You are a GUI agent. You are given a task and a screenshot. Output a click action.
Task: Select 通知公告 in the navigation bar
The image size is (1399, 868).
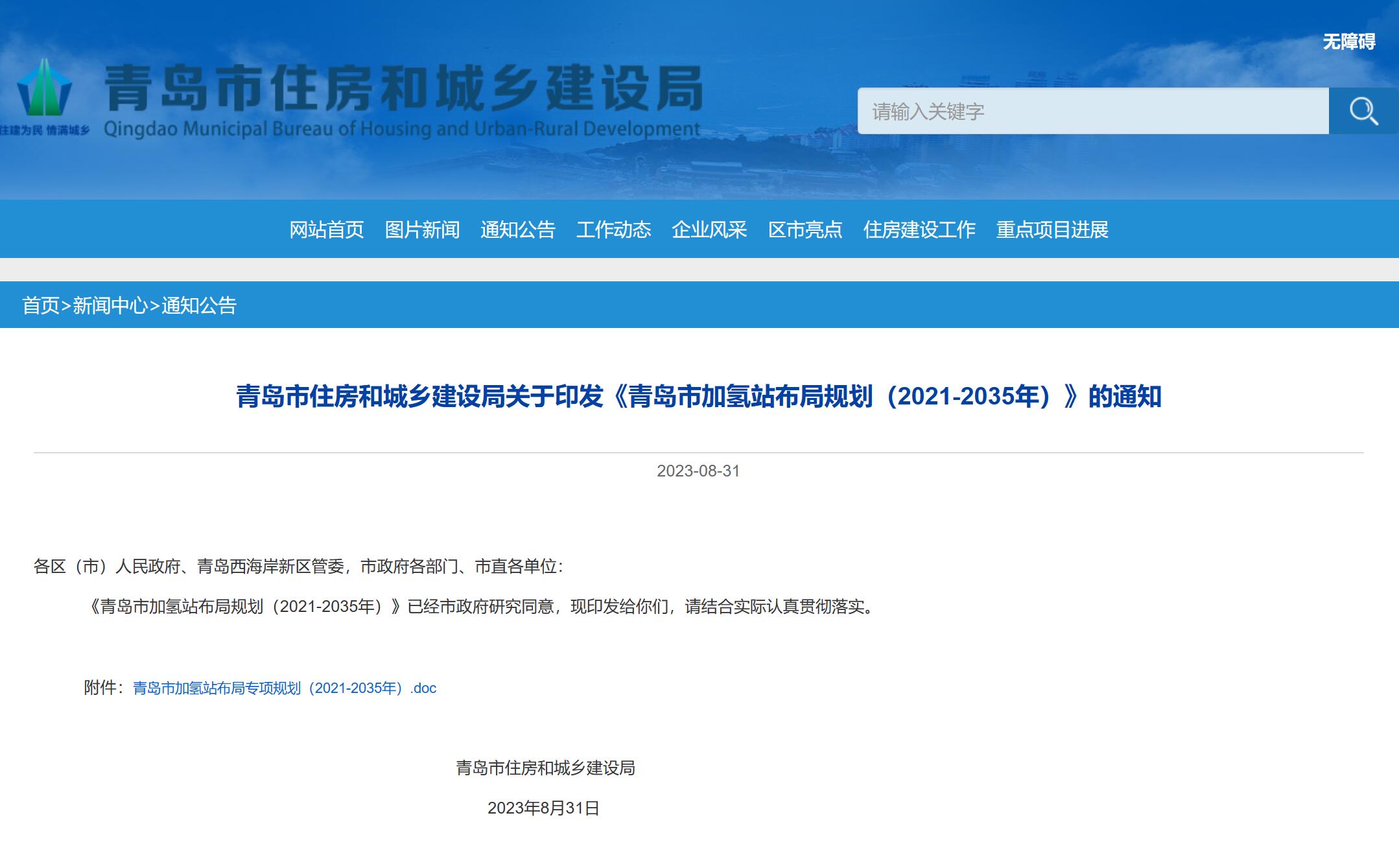pos(518,229)
